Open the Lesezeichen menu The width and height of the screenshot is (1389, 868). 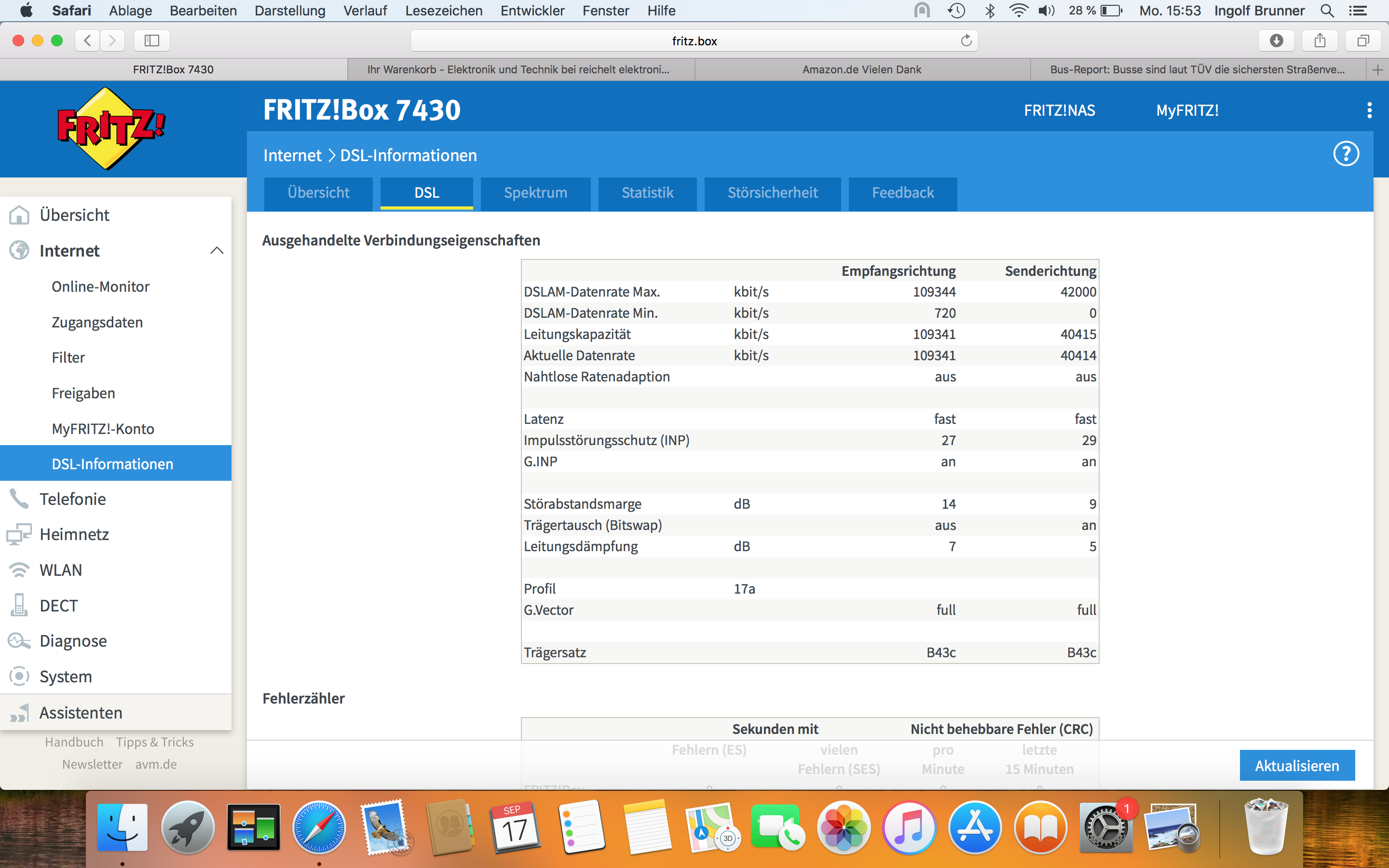(443, 10)
